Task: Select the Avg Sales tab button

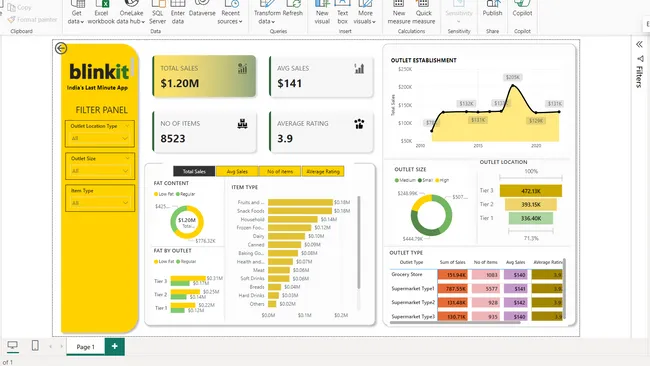Action: click(x=237, y=171)
